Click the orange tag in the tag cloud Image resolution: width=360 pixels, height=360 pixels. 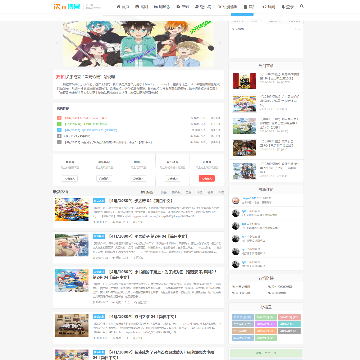pos(266,331)
